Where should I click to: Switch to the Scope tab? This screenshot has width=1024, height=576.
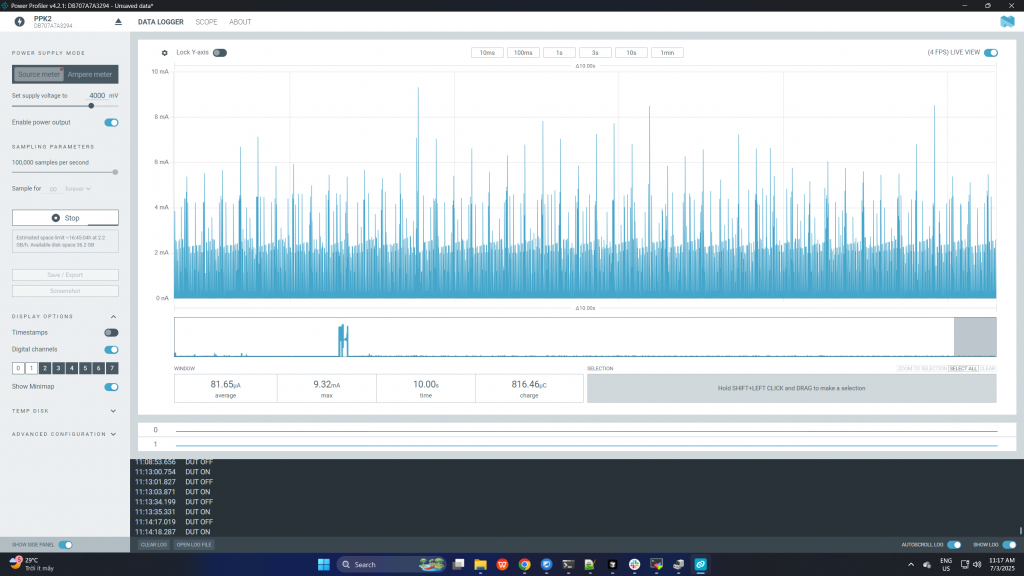[206, 21]
